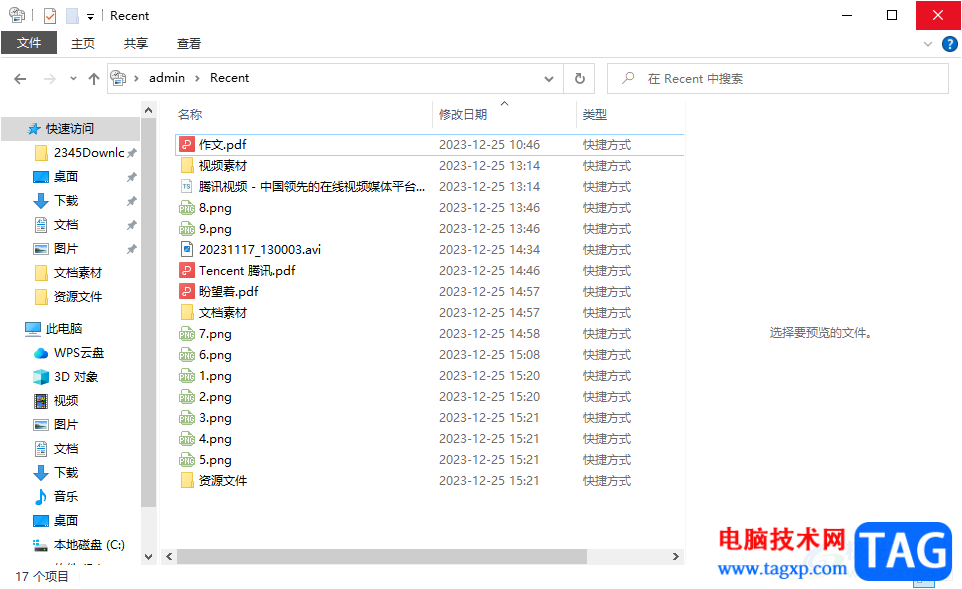Click the sidebar scroll up arrow
This screenshot has width=962, height=589.
148,110
